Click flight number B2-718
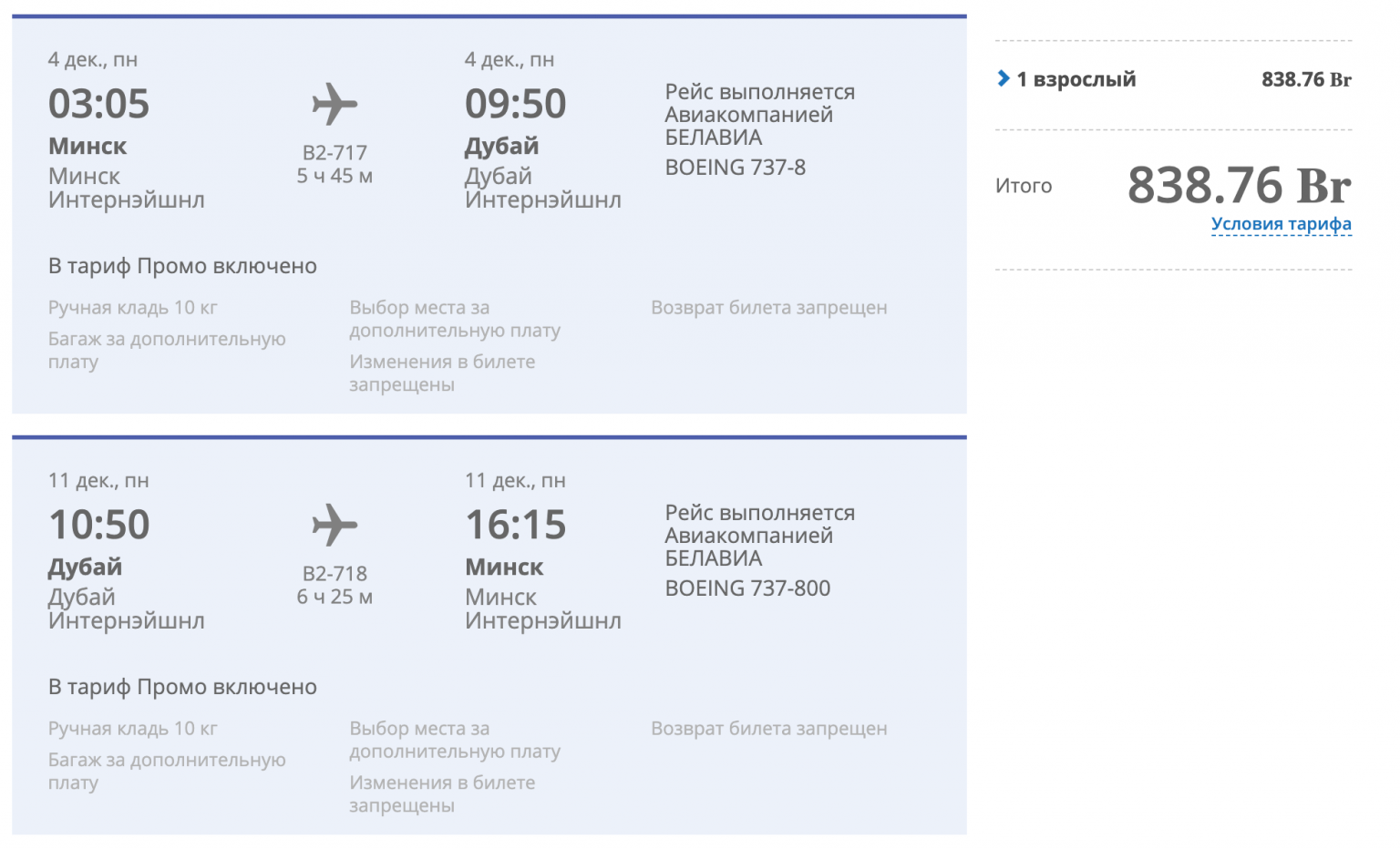 pyautogui.click(x=335, y=574)
